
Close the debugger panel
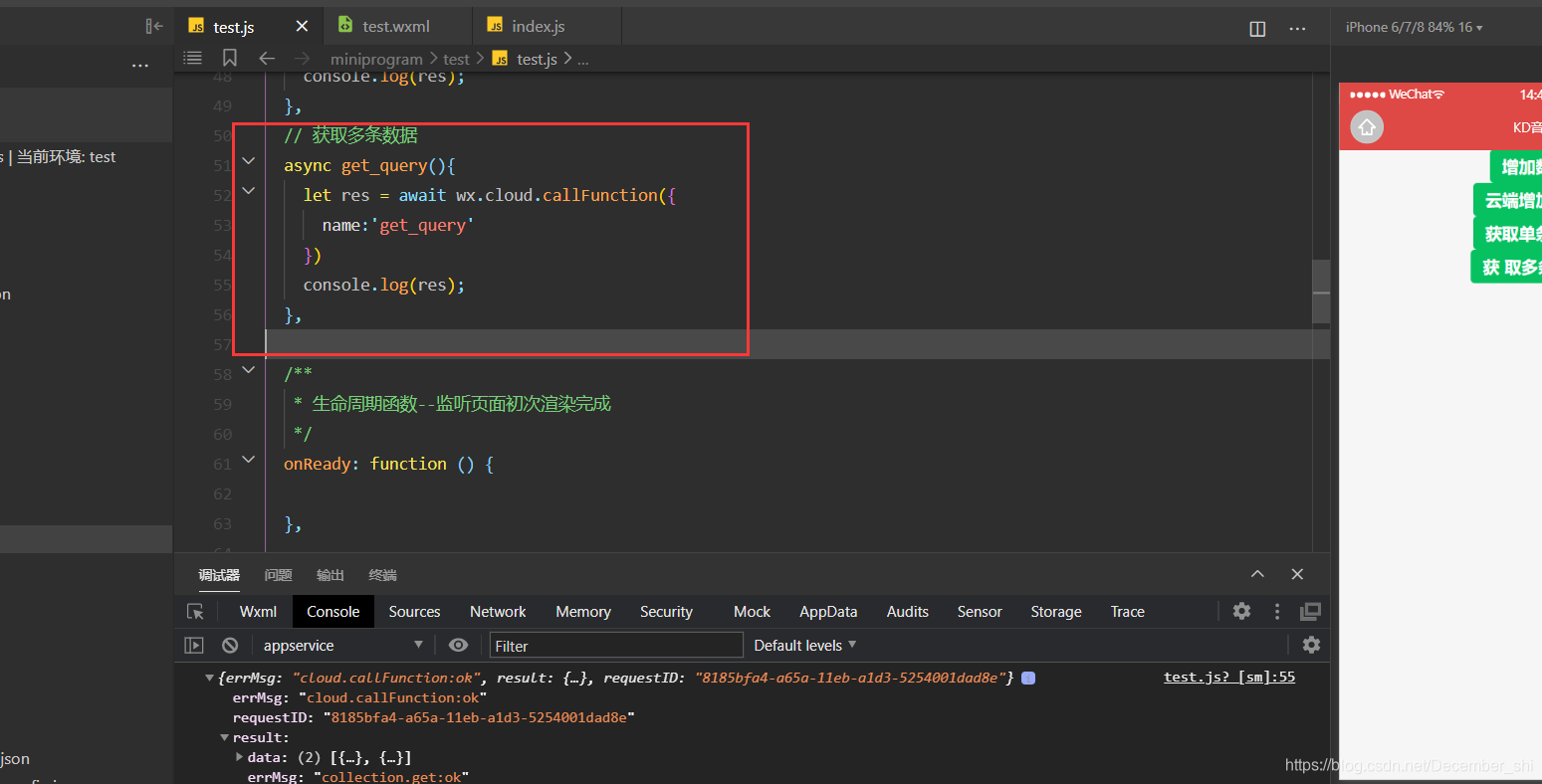click(x=1297, y=574)
